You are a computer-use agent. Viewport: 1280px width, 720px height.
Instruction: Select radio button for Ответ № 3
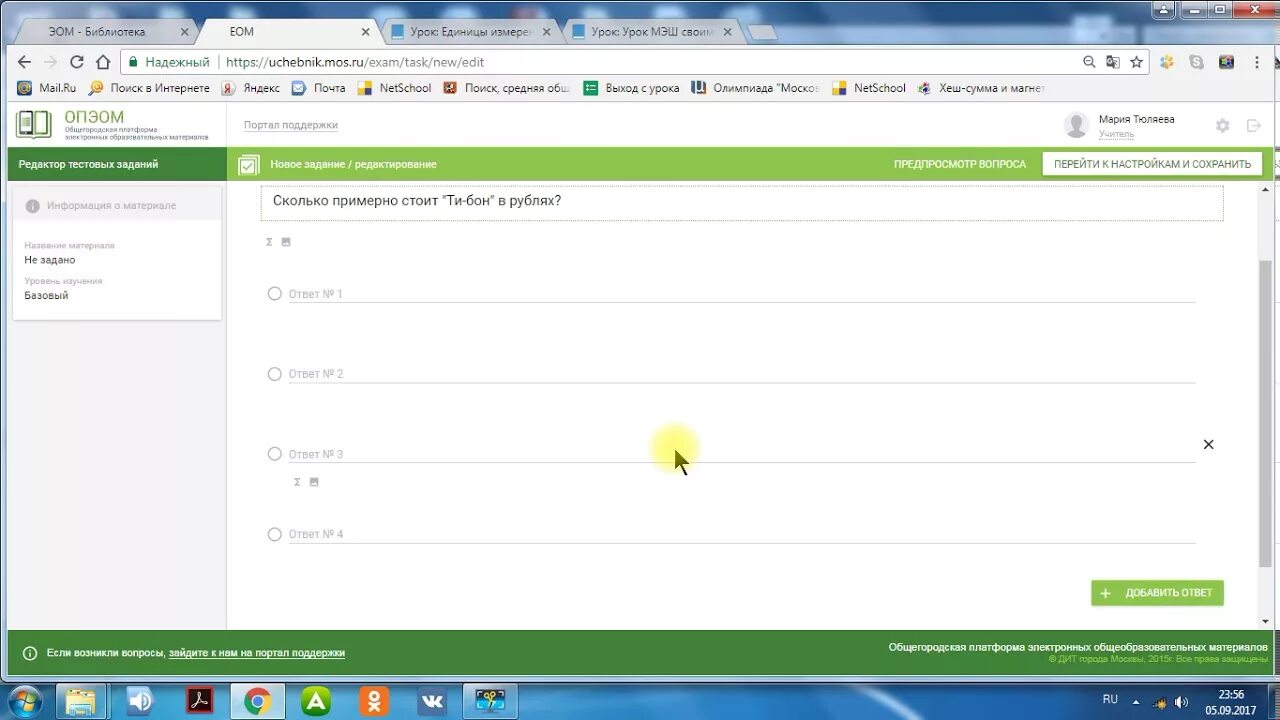click(275, 453)
